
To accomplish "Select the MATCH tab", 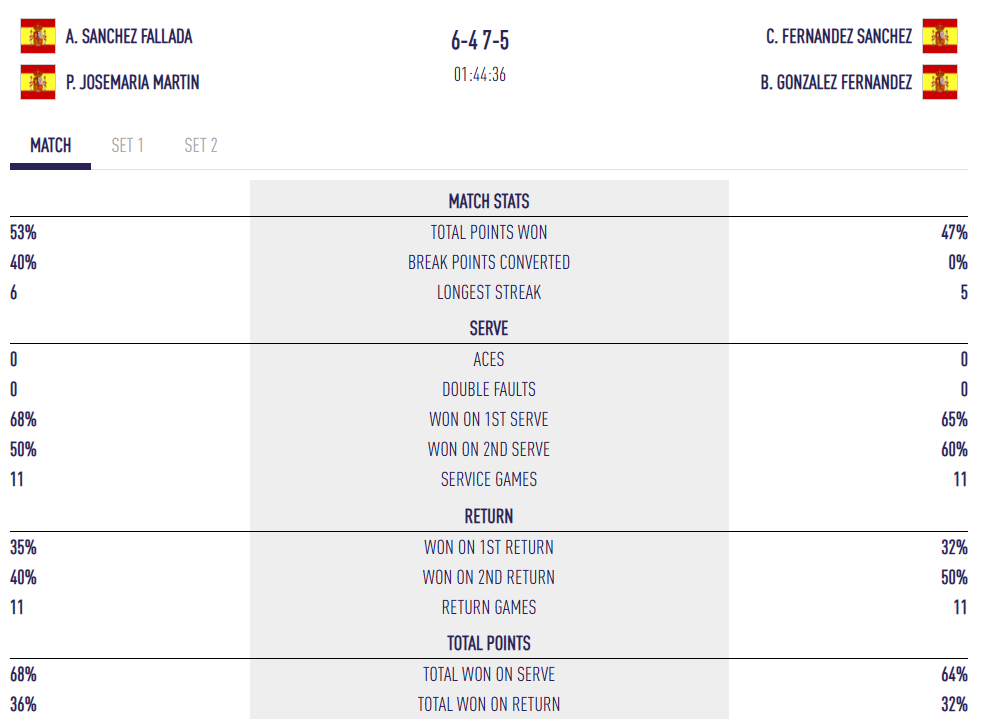I will point(50,146).
